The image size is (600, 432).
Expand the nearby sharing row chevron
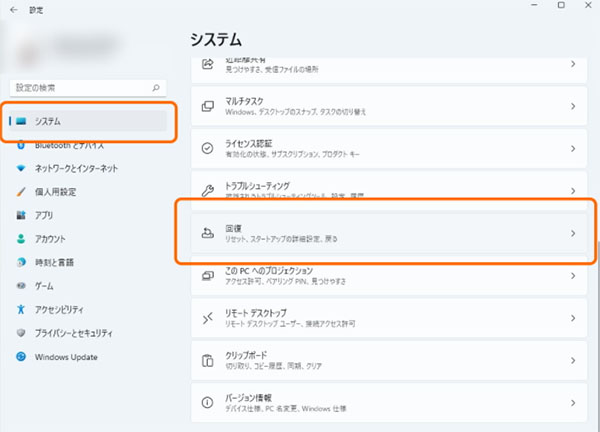(x=573, y=64)
